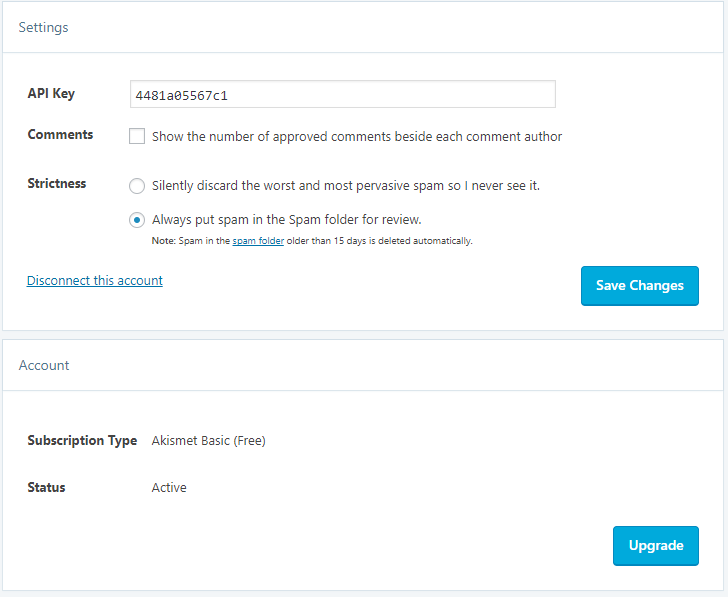The height and width of the screenshot is (597, 728).
Task: Click the 'Akismet Basic (Free)' subscription text
Action: 208,441
